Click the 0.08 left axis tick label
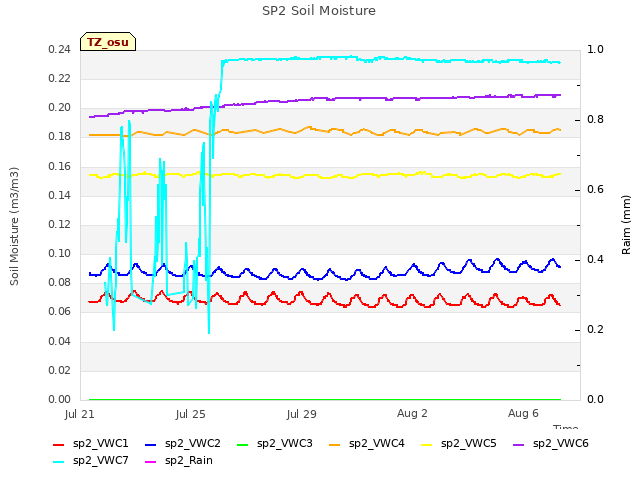Image resolution: width=640 pixels, height=480 pixels. coord(59,283)
